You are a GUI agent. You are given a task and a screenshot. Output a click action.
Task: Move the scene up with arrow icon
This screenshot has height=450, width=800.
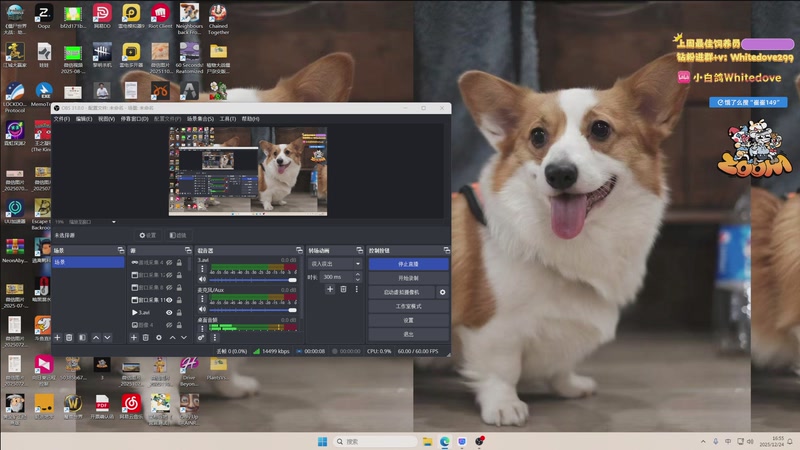96,338
